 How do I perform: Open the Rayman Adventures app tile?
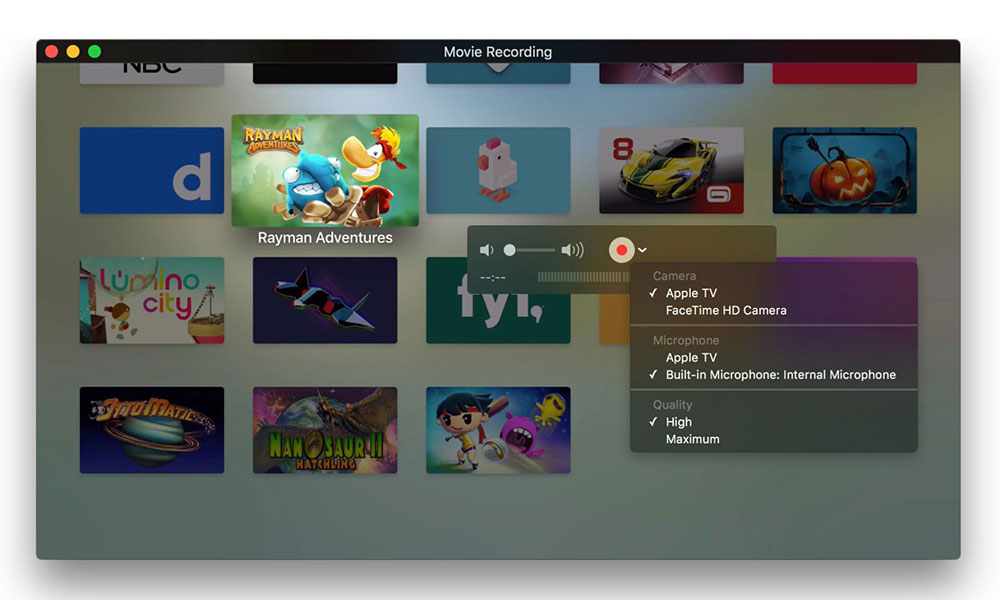[325, 170]
